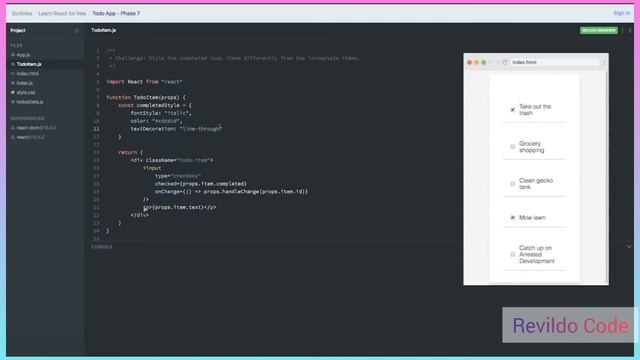Click the "function TodoItem(props)" code line
Screen dimensions: 640x360
click(x=146, y=98)
